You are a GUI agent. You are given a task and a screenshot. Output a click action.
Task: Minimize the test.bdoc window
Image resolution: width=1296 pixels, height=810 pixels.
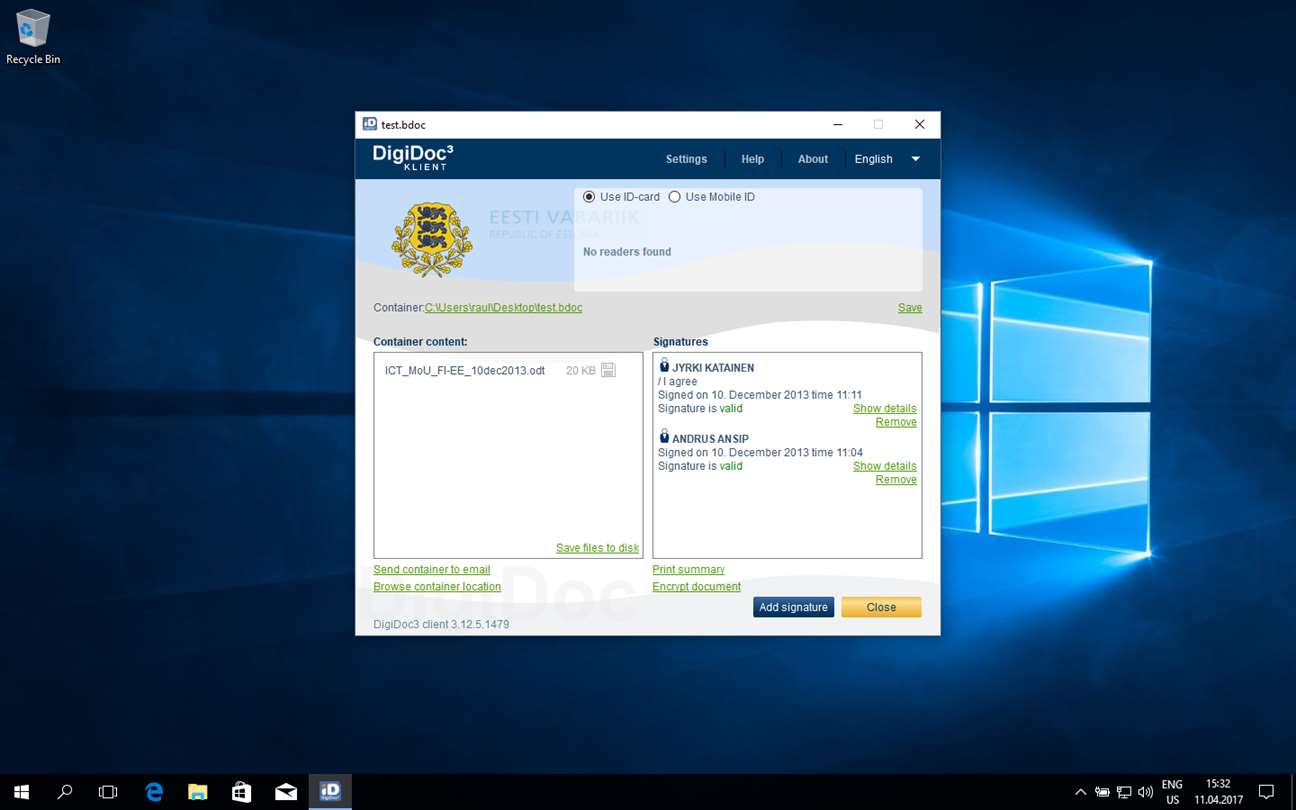(838, 125)
